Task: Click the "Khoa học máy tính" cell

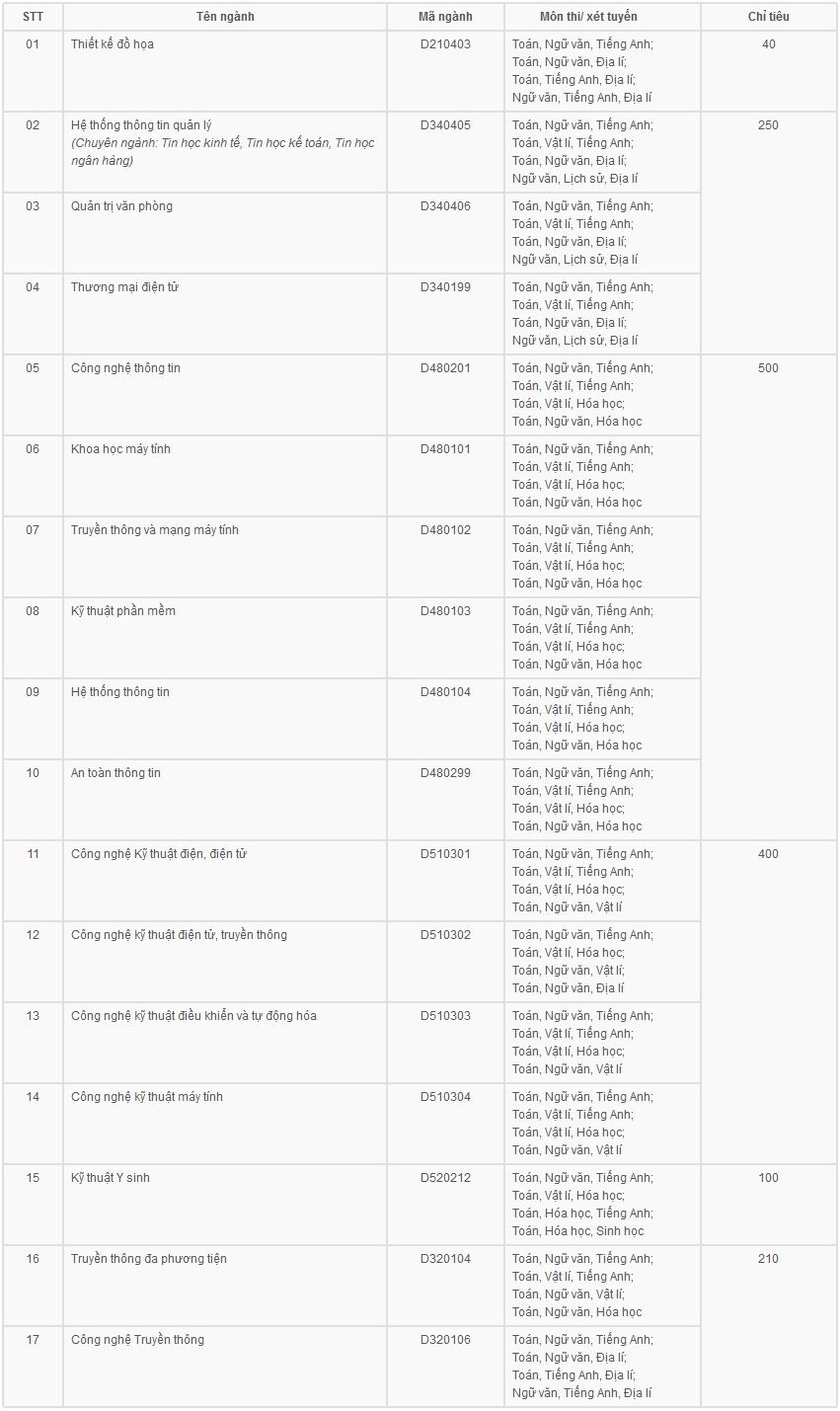Action: point(120,449)
